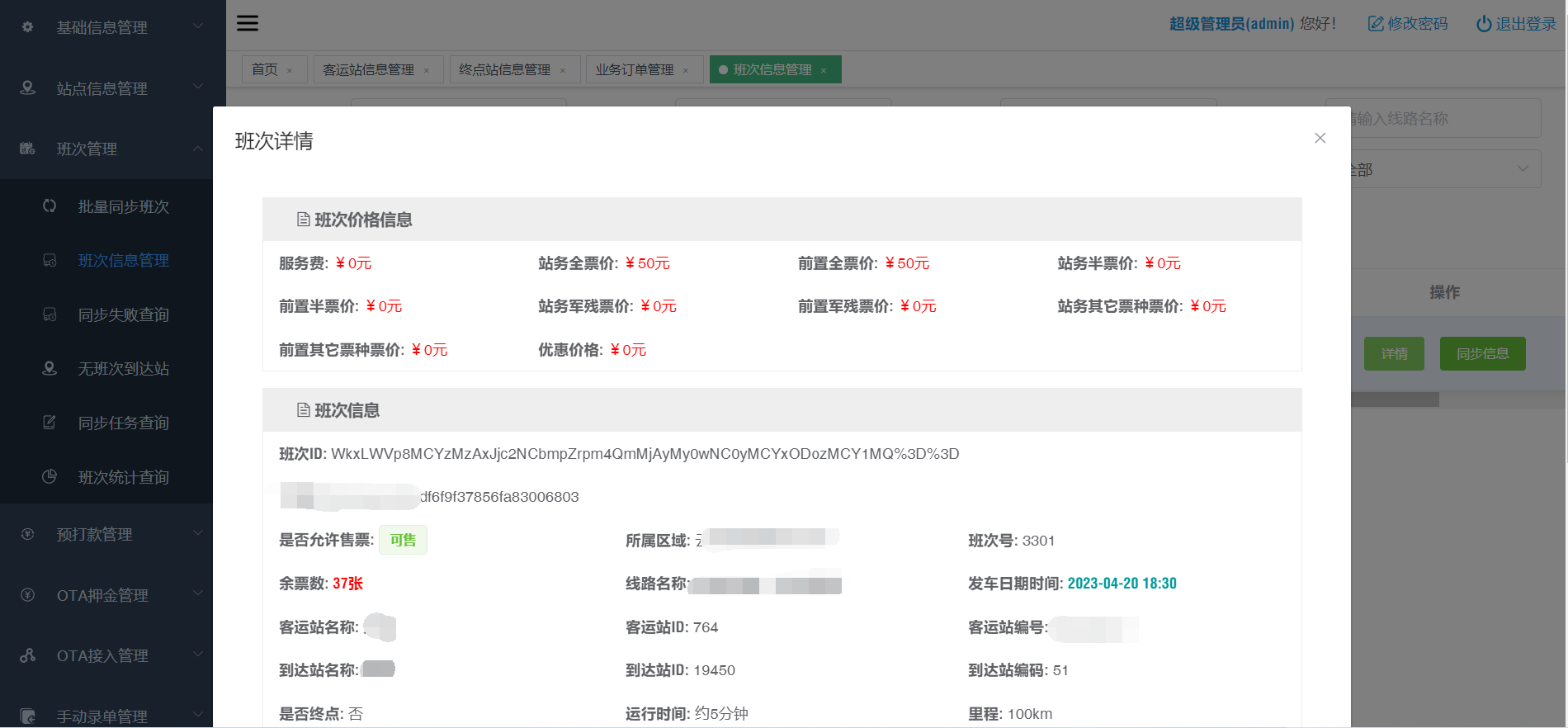Image resolution: width=1568 pixels, height=728 pixels.
Task: Click the 班次统计查询 pie chart icon
Action: coord(50,476)
